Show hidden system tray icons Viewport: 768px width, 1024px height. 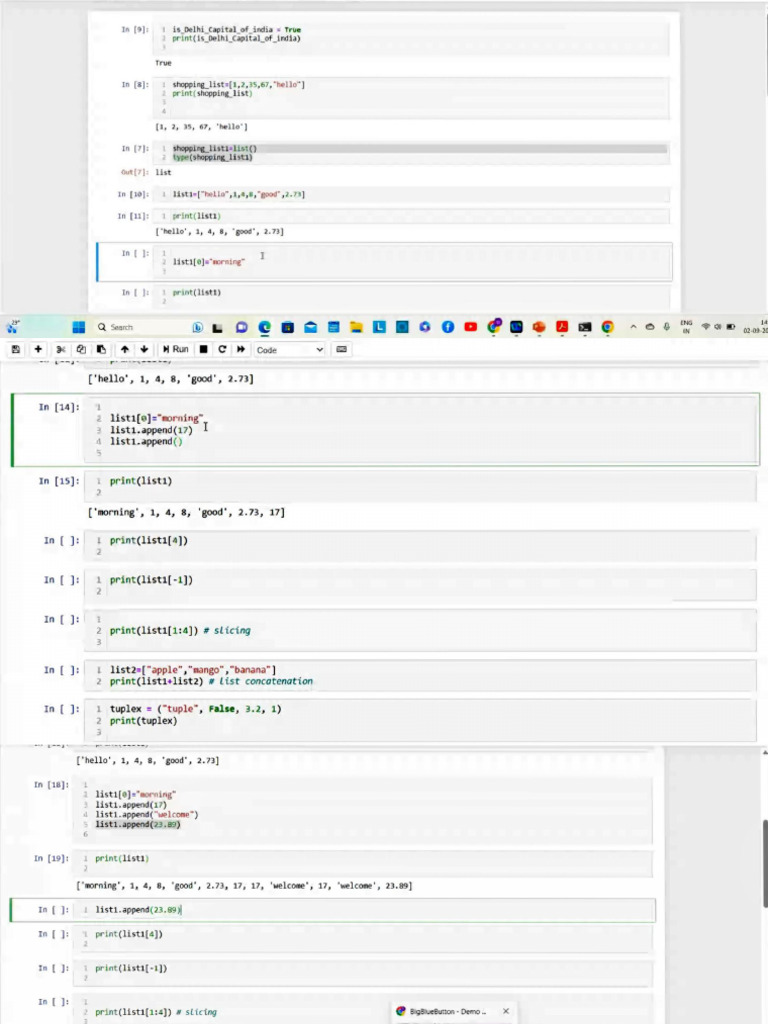[633, 327]
